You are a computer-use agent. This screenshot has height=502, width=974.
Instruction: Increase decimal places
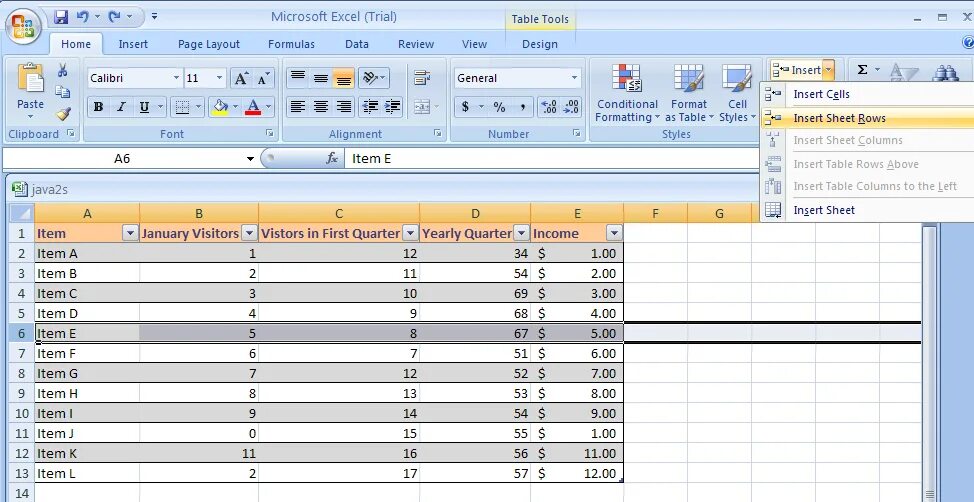(548, 107)
